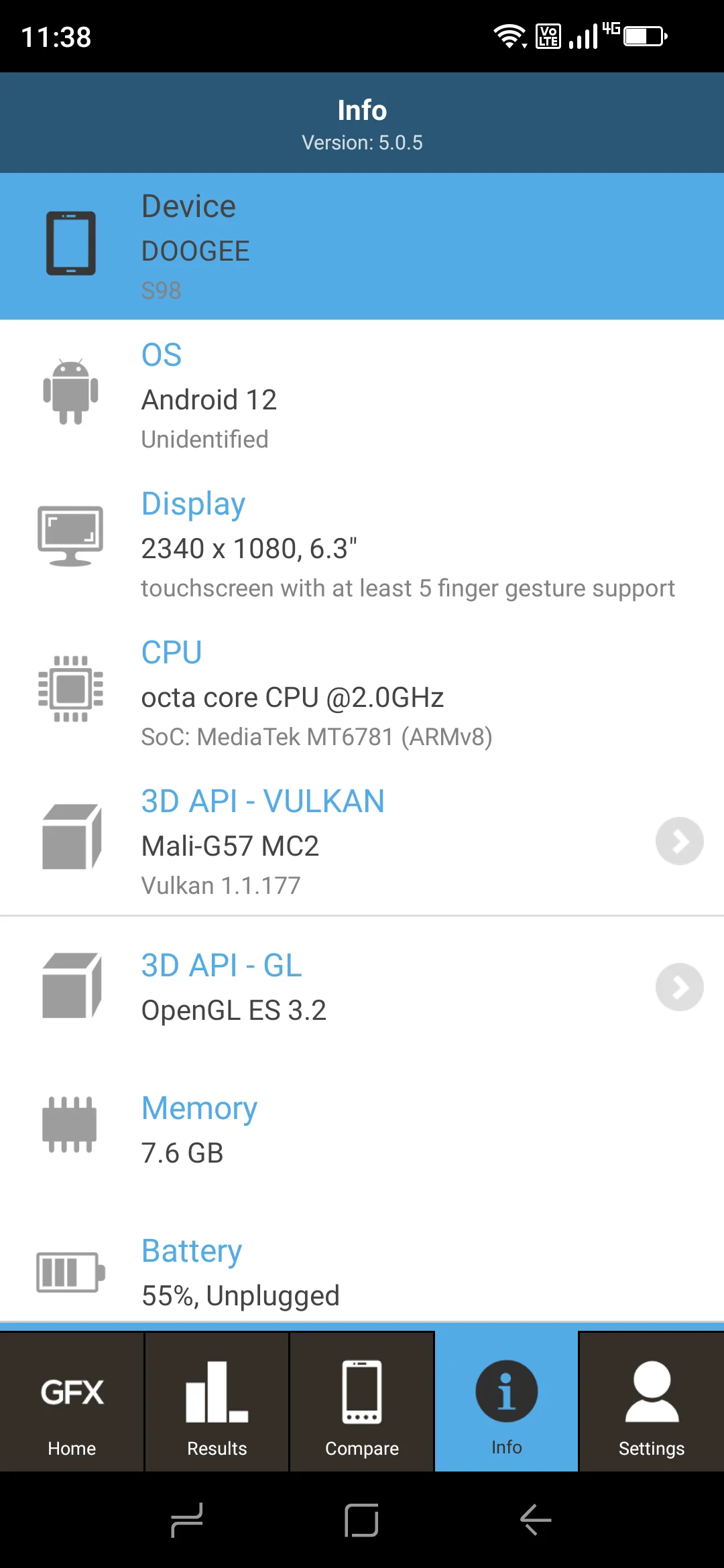The image size is (724, 1568).
Task: Tap the Memory RAM chip icon
Action: coord(70,1124)
